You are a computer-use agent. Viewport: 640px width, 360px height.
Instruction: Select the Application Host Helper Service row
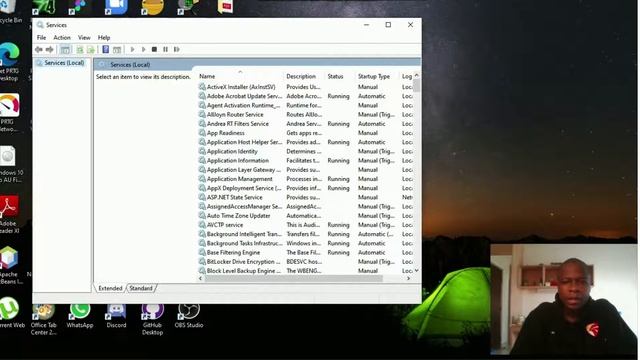(305, 142)
